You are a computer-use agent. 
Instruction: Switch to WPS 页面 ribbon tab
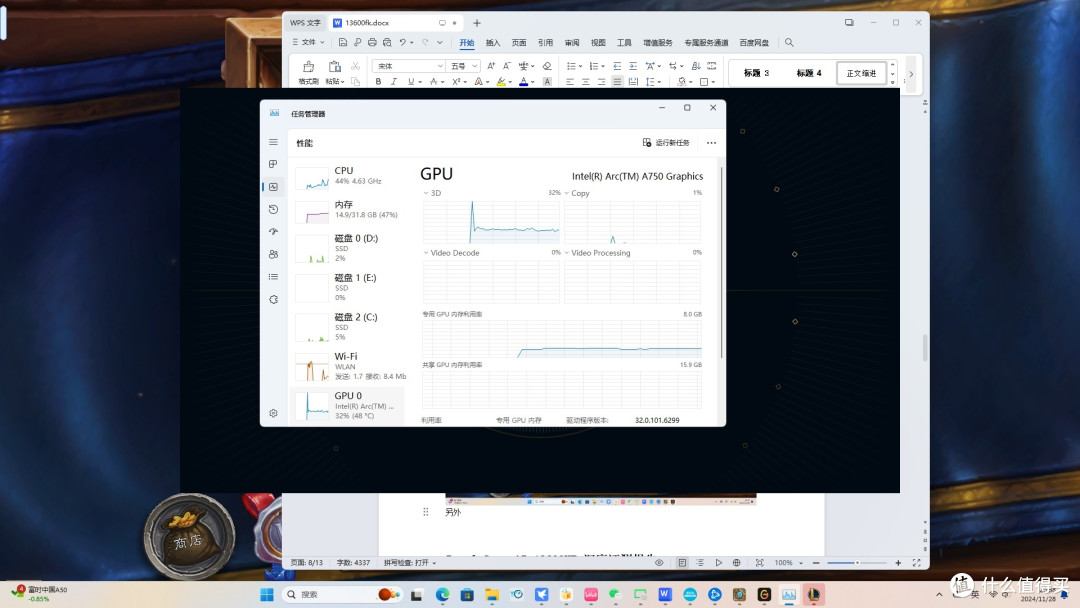tap(519, 43)
